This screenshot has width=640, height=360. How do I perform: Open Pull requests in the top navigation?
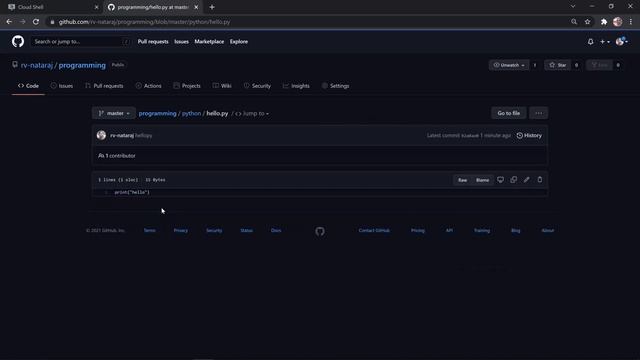[153, 42]
